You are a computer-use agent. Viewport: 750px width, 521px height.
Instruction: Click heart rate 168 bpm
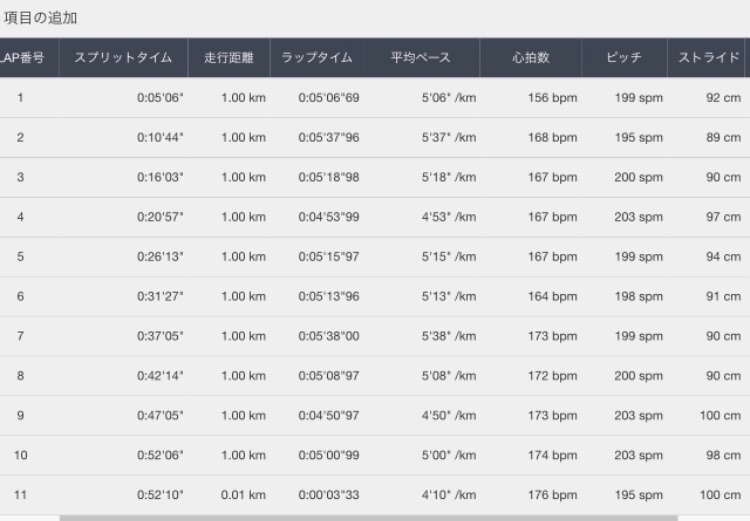(552, 137)
